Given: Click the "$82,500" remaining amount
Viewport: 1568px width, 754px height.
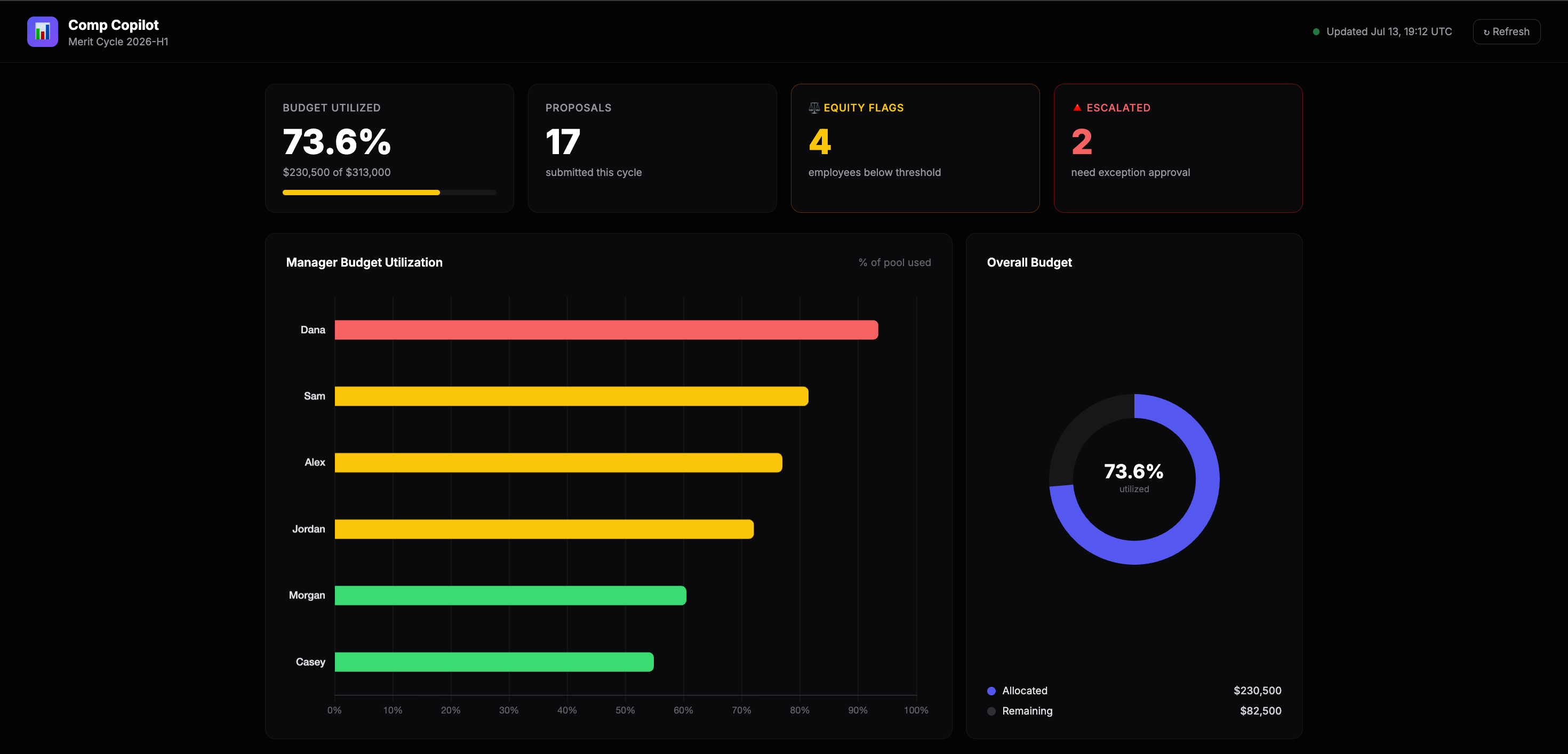Looking at the screenshot, I should pyautogui.click(x=1261, y=711).
